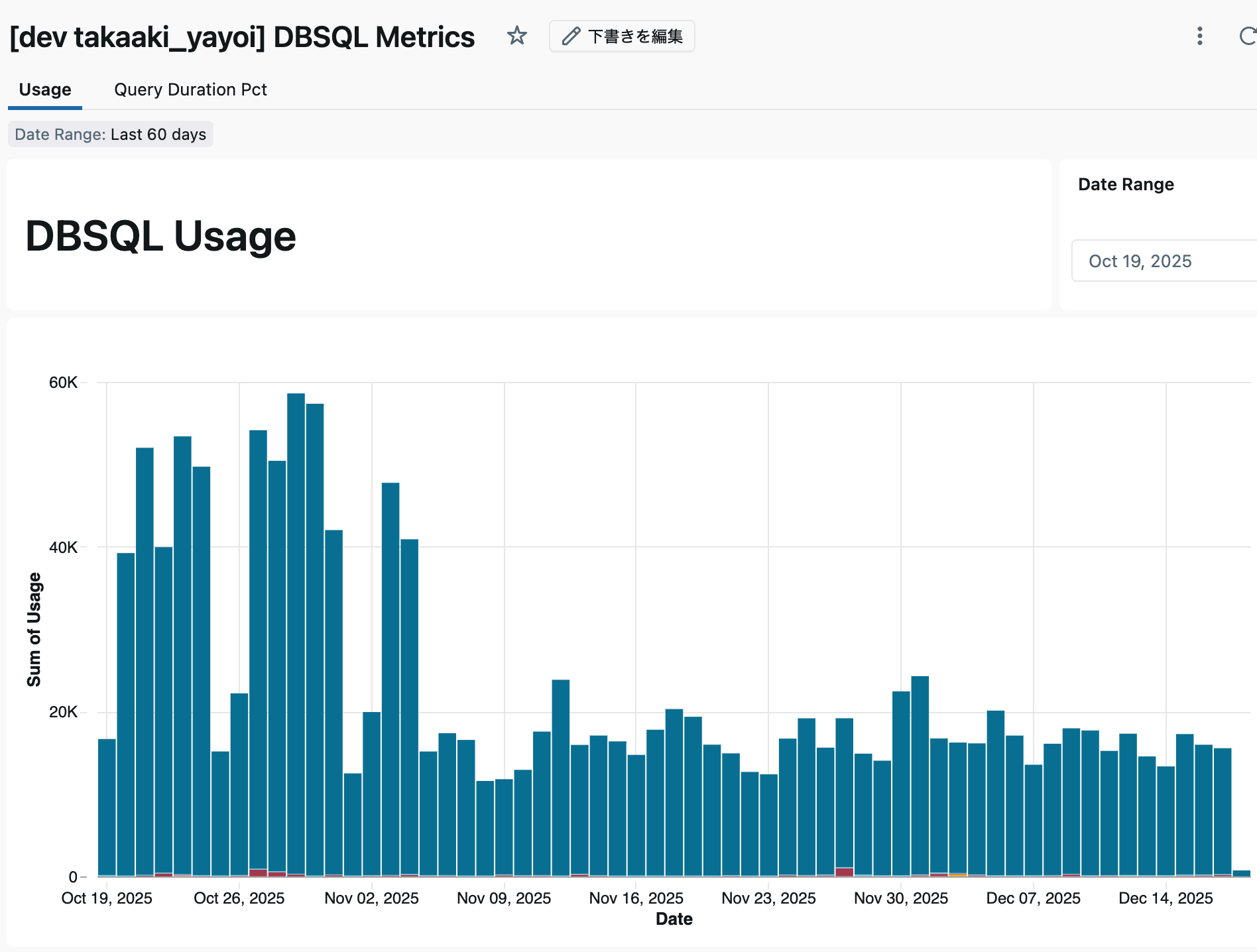Open the three-dot overflow menu
1257x952 pixels.
tap(1200, 37)
